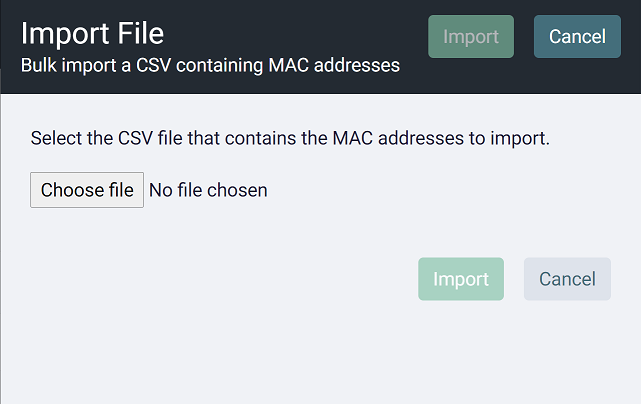Screen dimensions: 641x404
Task: Click the faded Import button in the dialog body
Action: click(x=461, y=279)
